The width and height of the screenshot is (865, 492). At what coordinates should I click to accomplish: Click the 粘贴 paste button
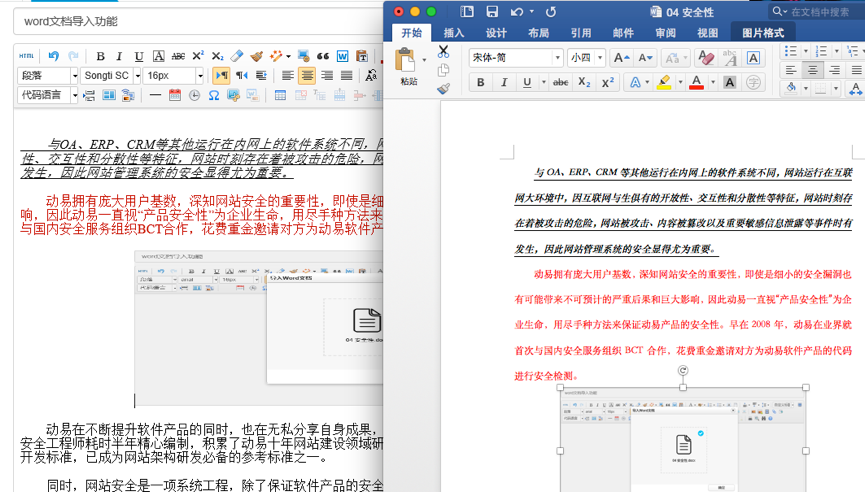[x=409, y=67]
